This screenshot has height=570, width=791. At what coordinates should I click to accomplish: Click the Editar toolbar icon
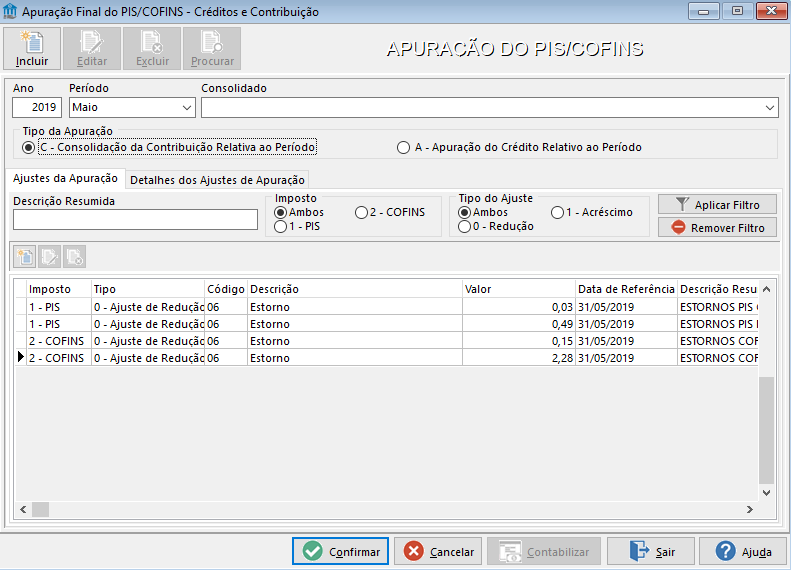click(x=91, y=48)
